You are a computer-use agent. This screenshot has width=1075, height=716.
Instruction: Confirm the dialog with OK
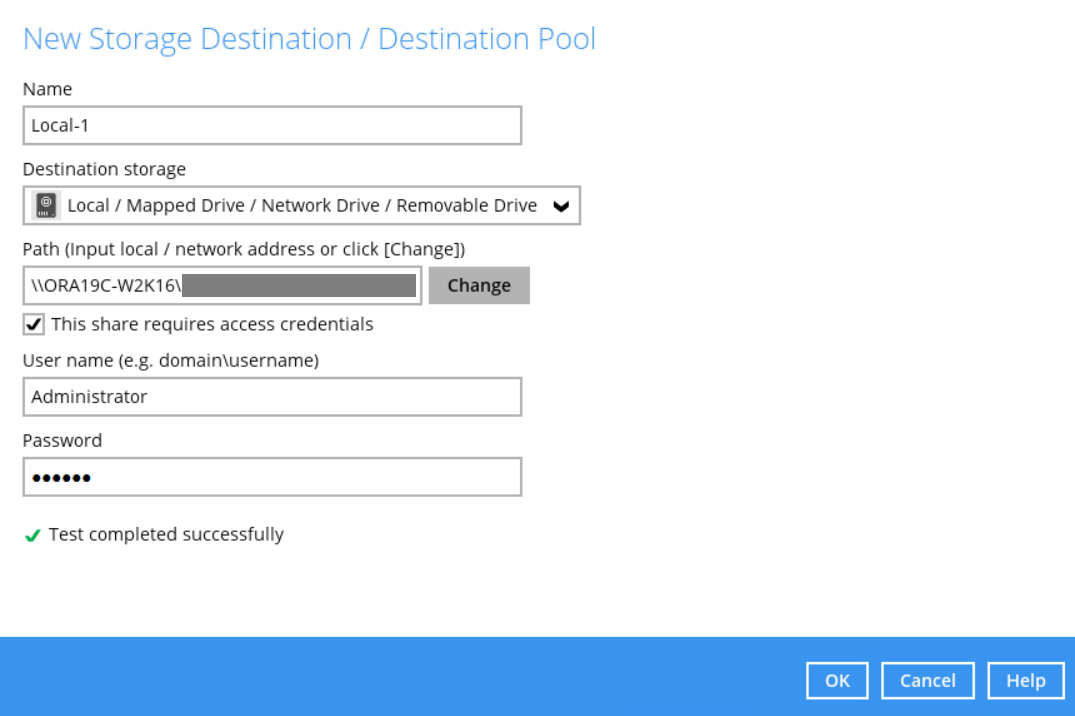837,681
